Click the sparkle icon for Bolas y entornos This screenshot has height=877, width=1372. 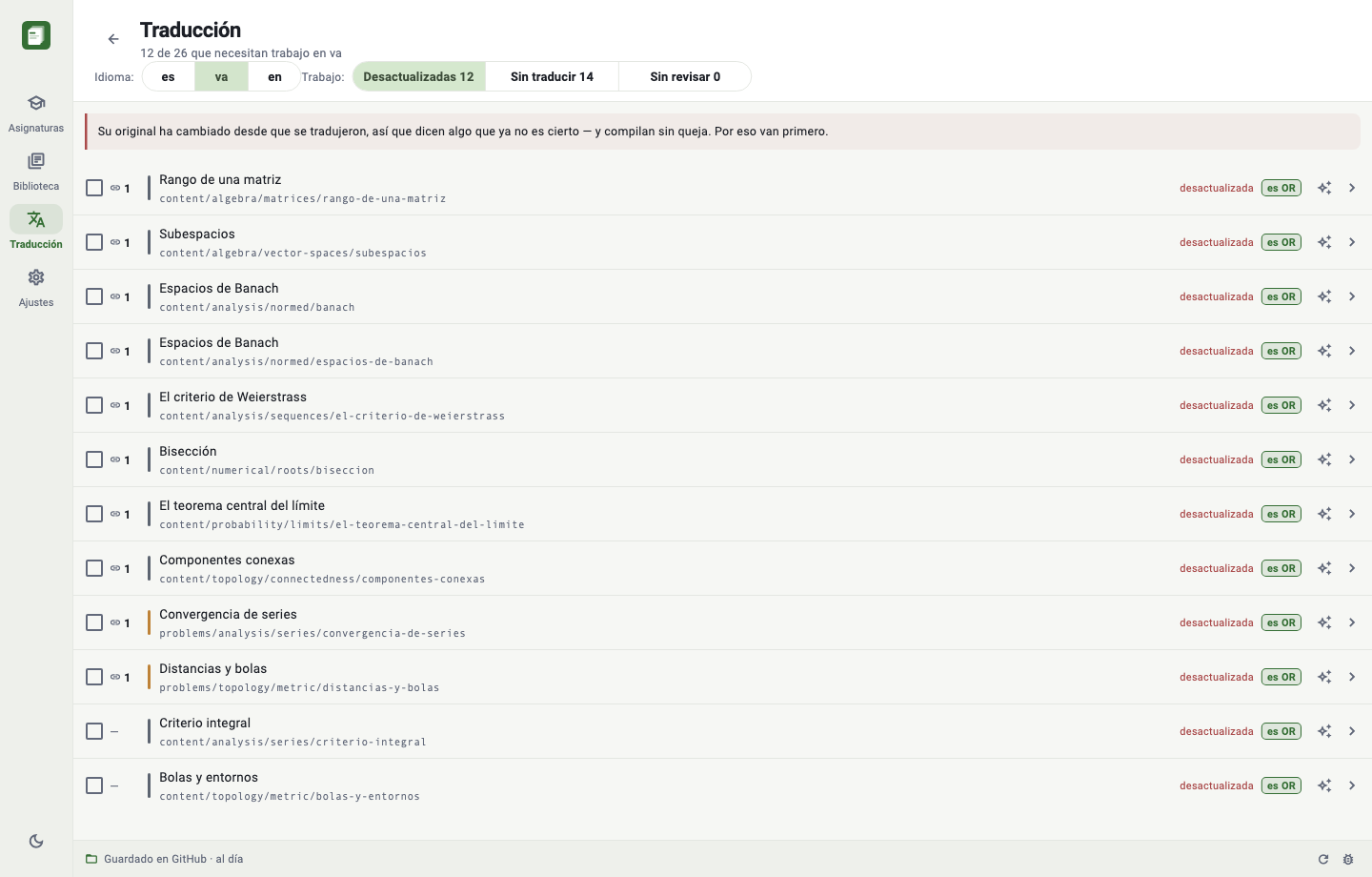[1324, 785]
